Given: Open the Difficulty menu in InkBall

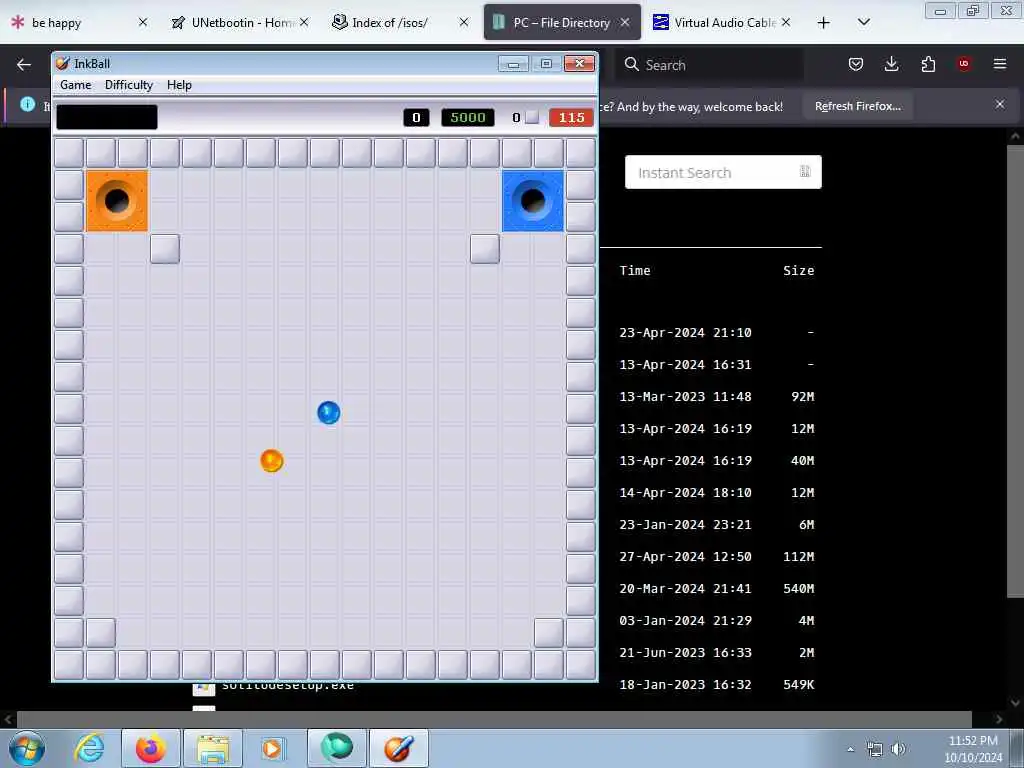Looking at the screenshot, I should click(129, 85).
